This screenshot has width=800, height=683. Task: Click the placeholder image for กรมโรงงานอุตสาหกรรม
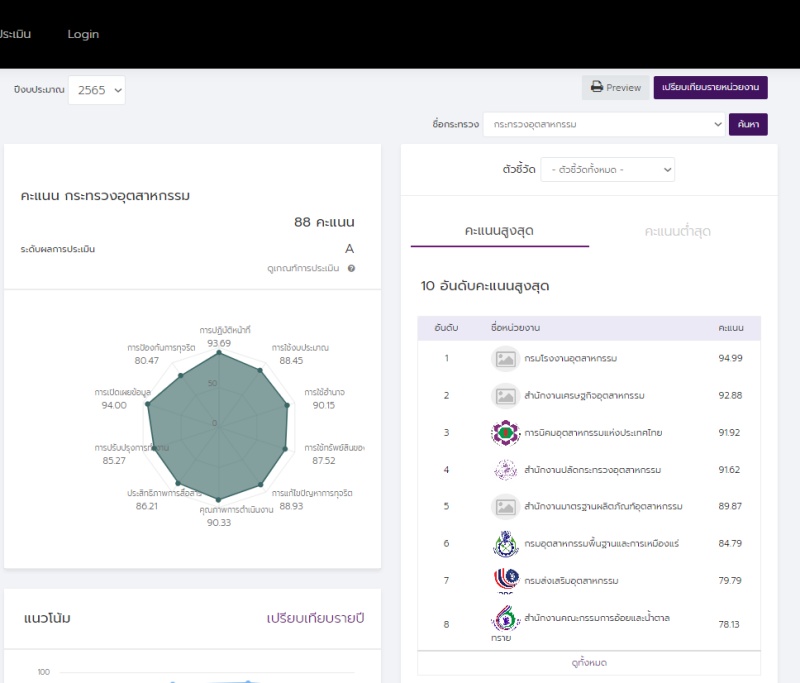click(506, 359)
